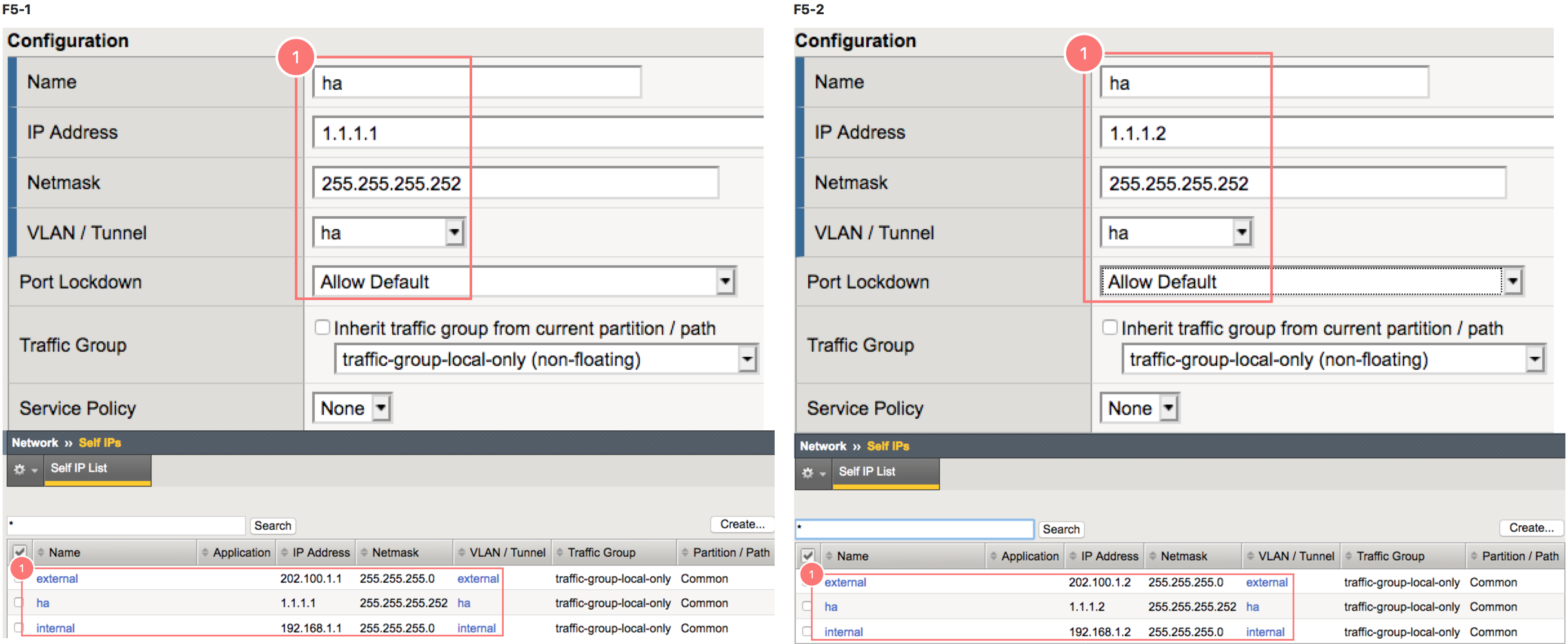Sort F5-1 list by IP Address icon

coord(284,552)
